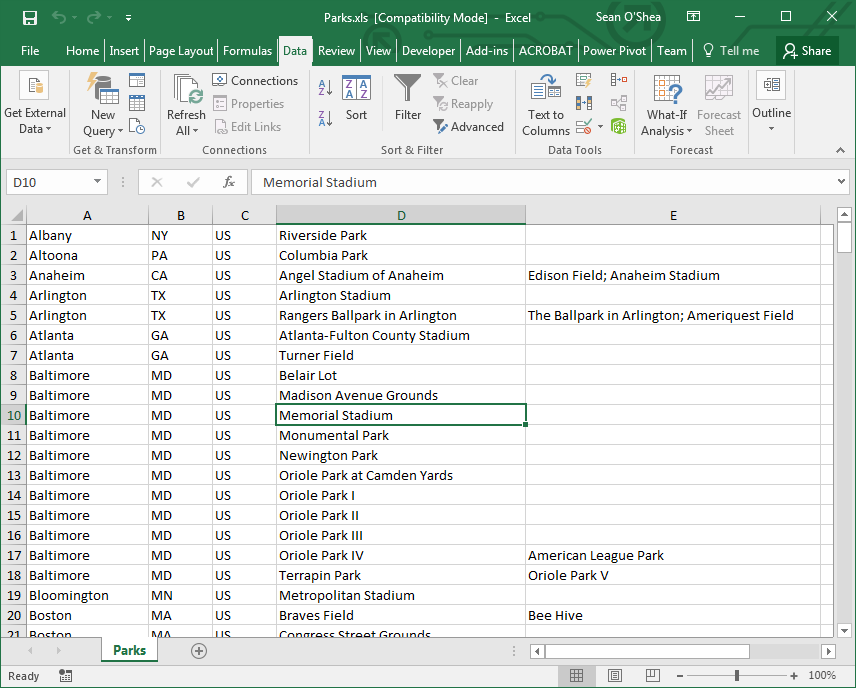Viewport: 856px width, 688px height.
Task: Click the Redo arrow
Action: pos(94,17)
